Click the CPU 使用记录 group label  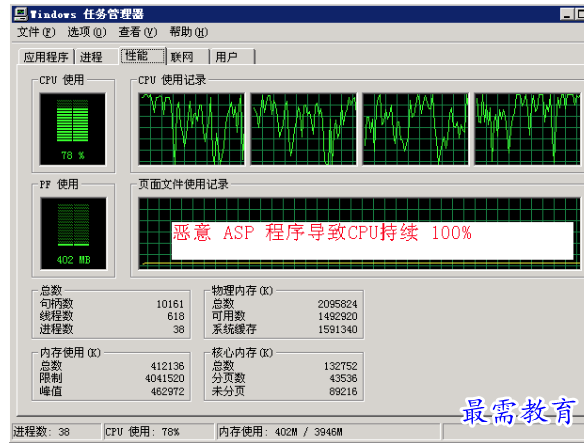172,80
